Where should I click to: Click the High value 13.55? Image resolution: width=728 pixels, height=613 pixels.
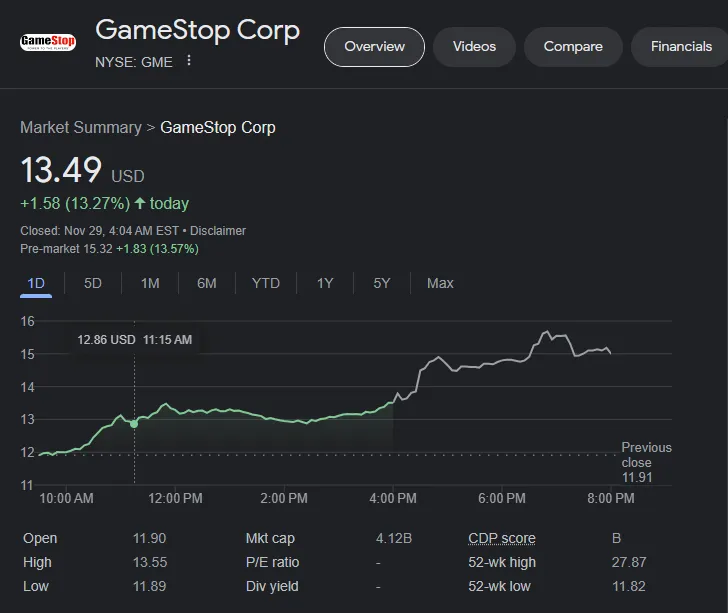click(x=150, y=562)
